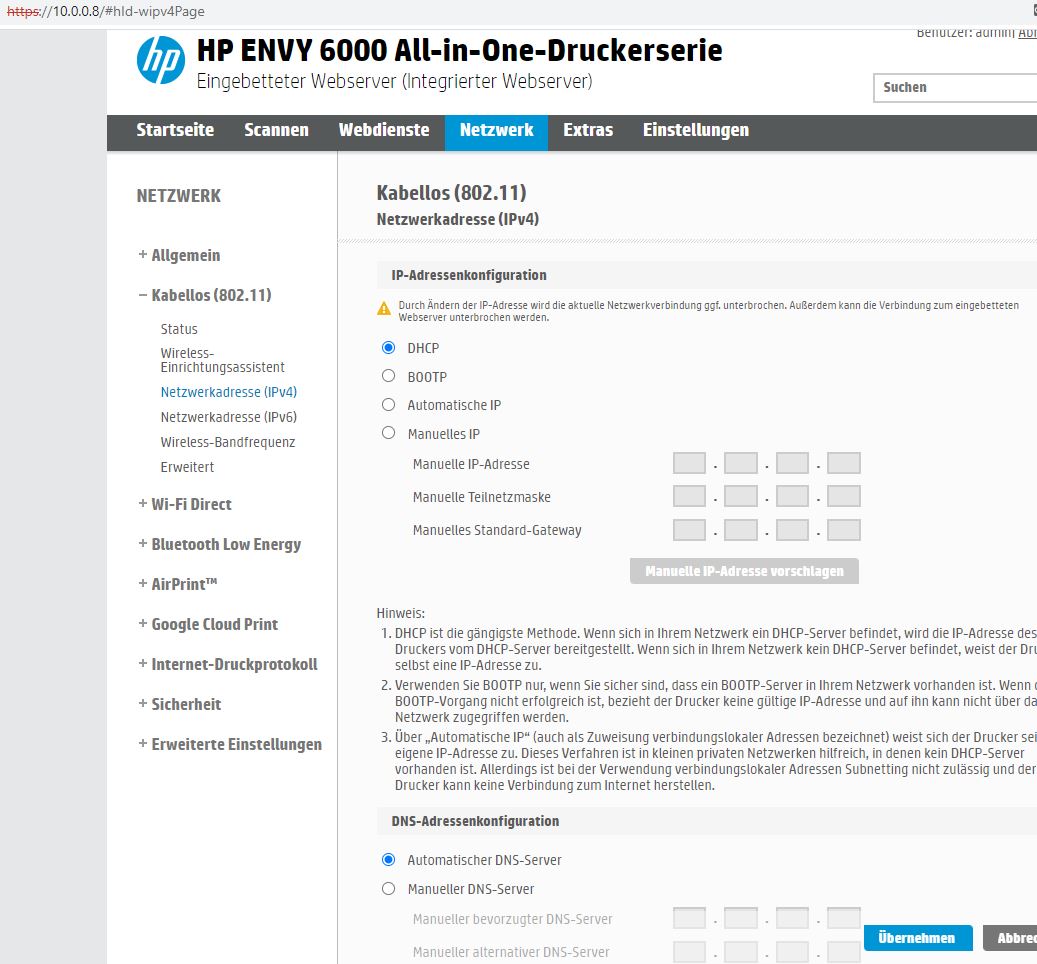Click the yellow warning triangle icon

click(x=384, y=308)
